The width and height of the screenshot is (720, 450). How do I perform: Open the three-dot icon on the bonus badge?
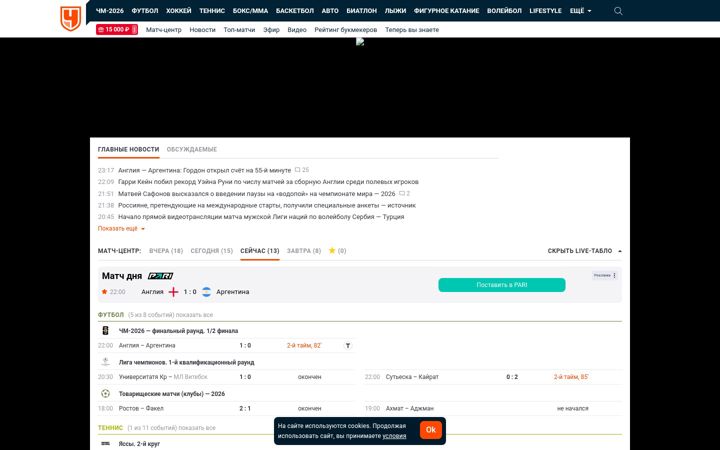point(134,29)
